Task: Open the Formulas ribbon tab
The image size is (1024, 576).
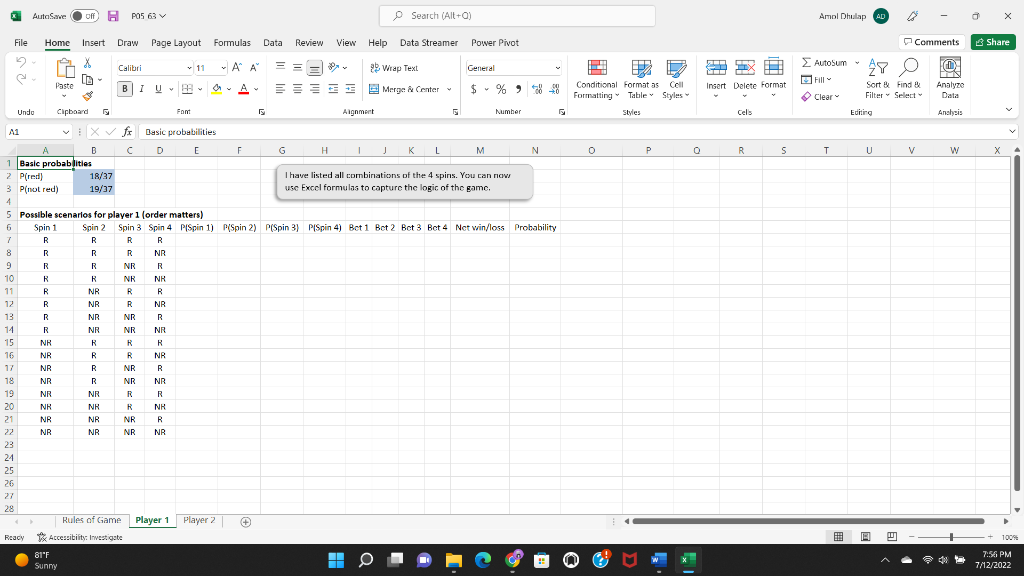Action: (x=232, y=42)
